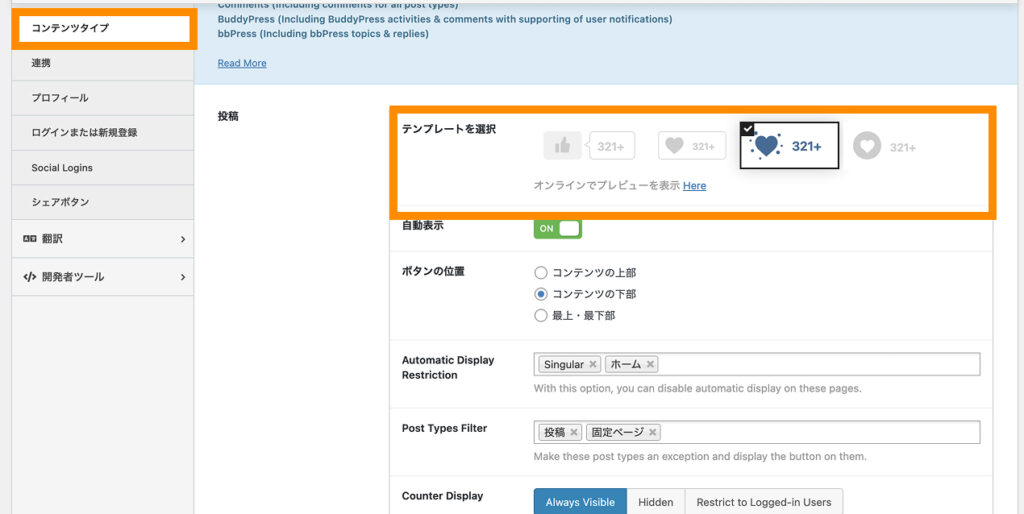The width and height of the screenshot is (1024, 514).
Task: Set Counter Display to Hidden
Action: click(656, 502)
